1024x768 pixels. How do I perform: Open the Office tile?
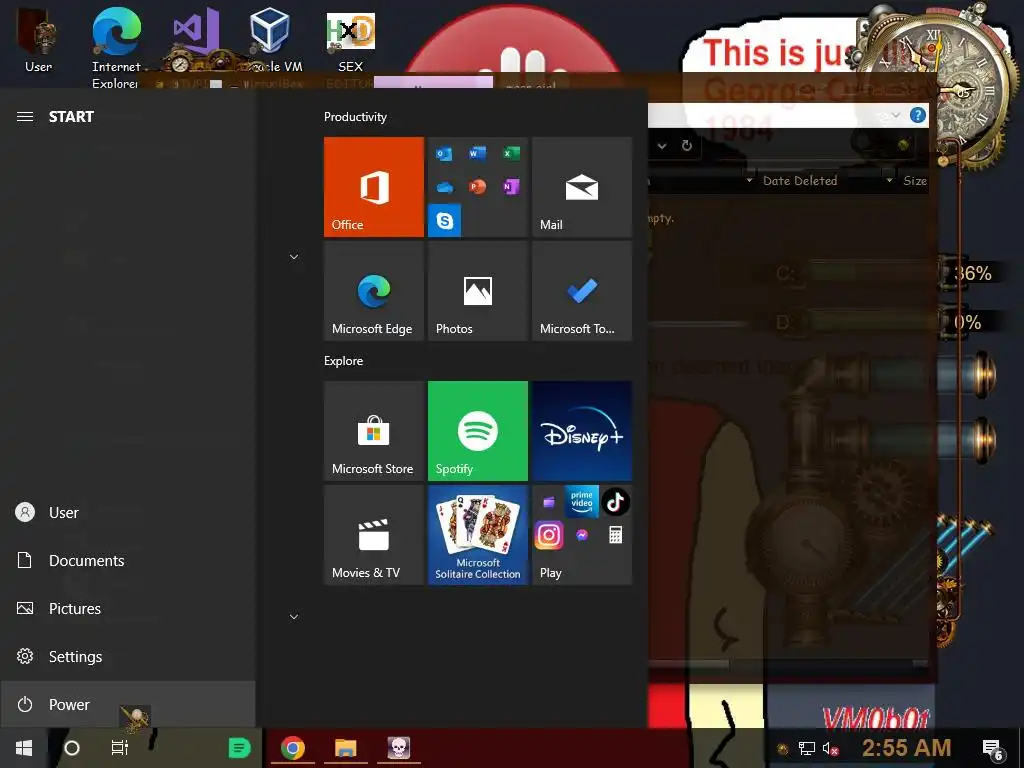(x=374, y=187)
